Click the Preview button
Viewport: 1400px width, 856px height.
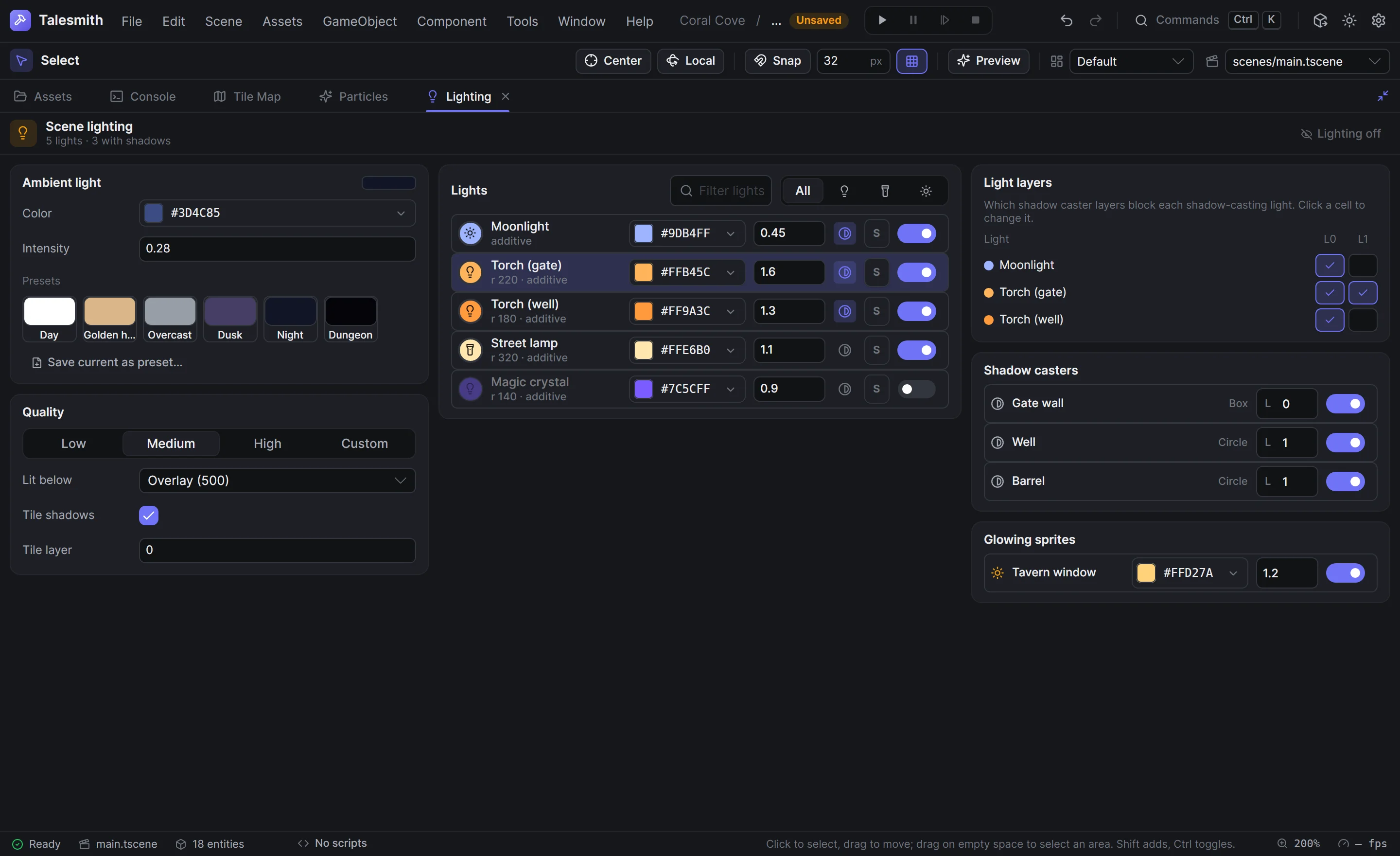pos(988,61)
